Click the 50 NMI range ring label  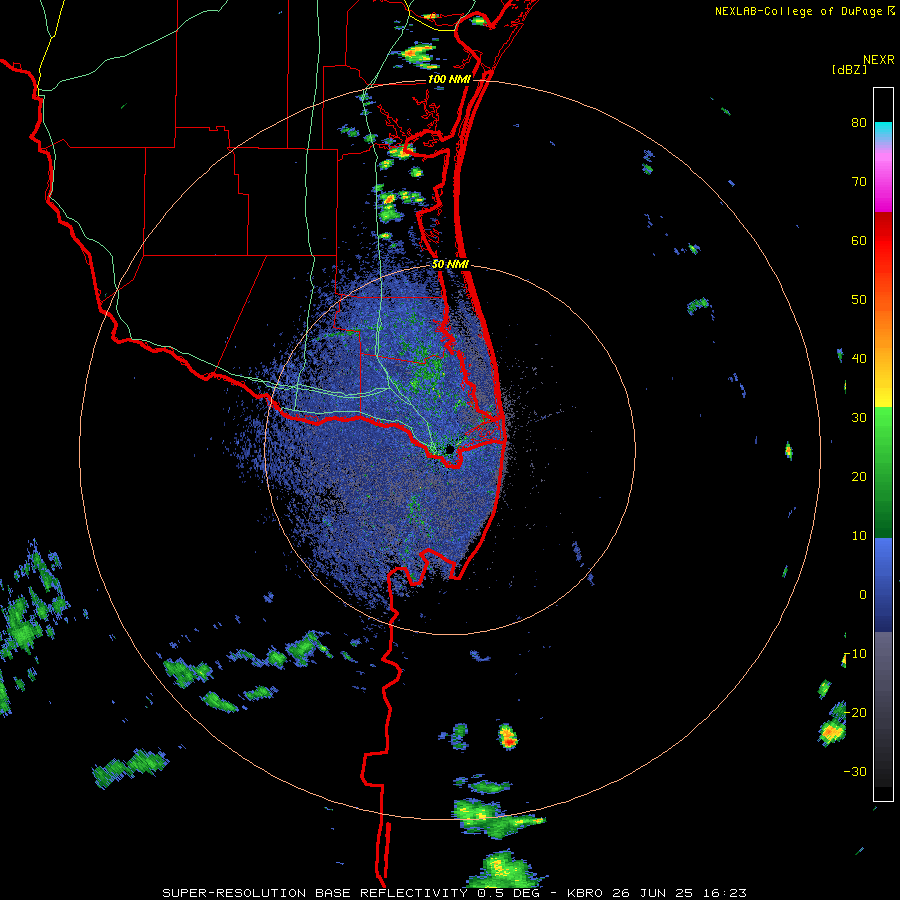[x=451, y=265]
